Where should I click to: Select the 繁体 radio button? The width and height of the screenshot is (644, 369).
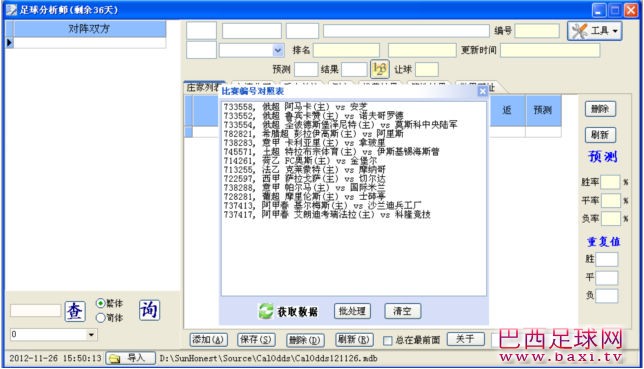pos(101,303)
